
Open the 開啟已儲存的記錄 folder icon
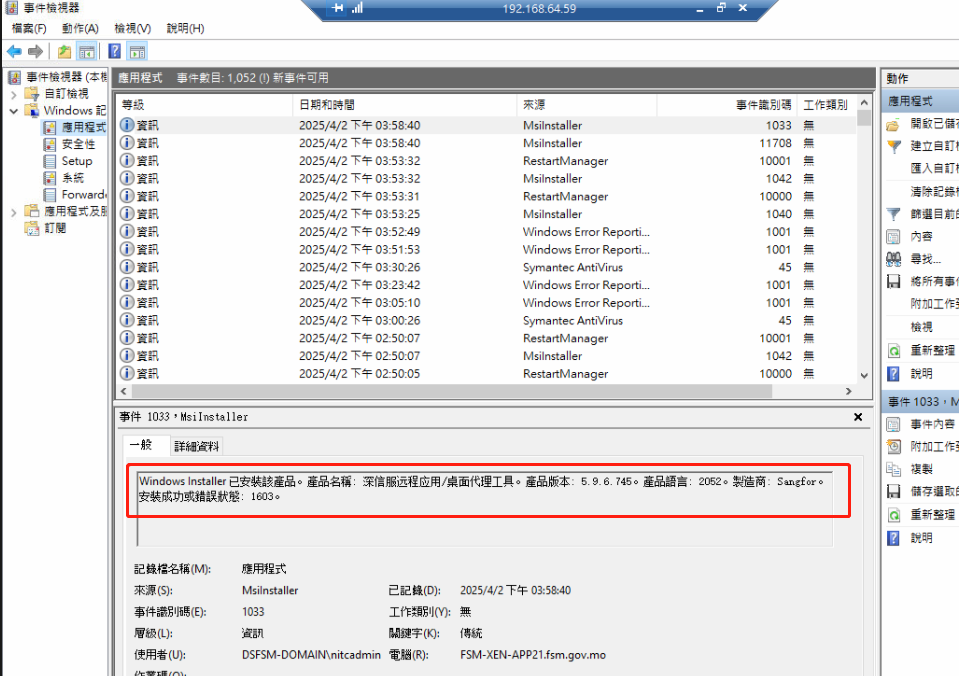point(892,124)
